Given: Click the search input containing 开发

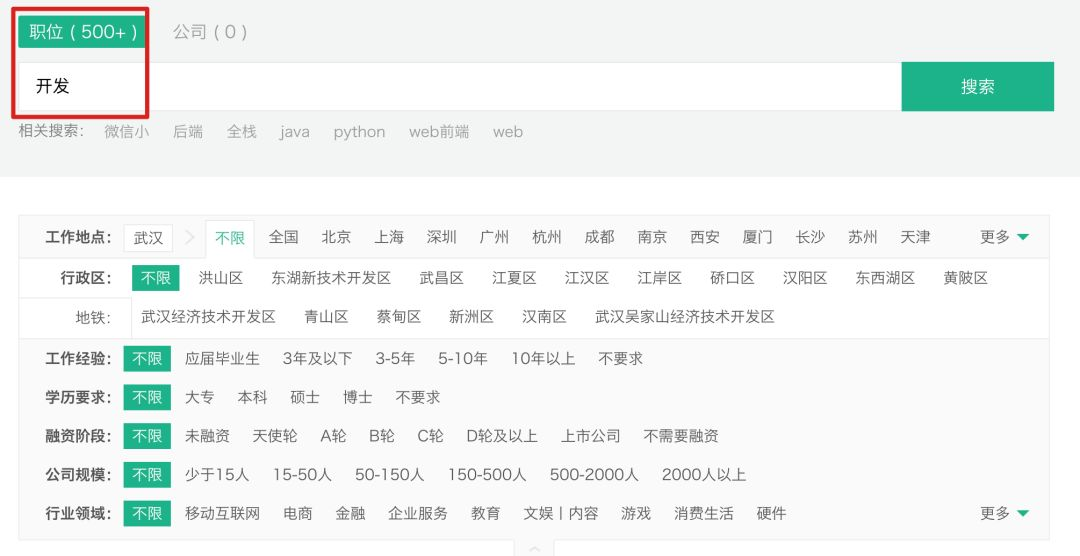Looking at the screenshot, I should (459, 86).
